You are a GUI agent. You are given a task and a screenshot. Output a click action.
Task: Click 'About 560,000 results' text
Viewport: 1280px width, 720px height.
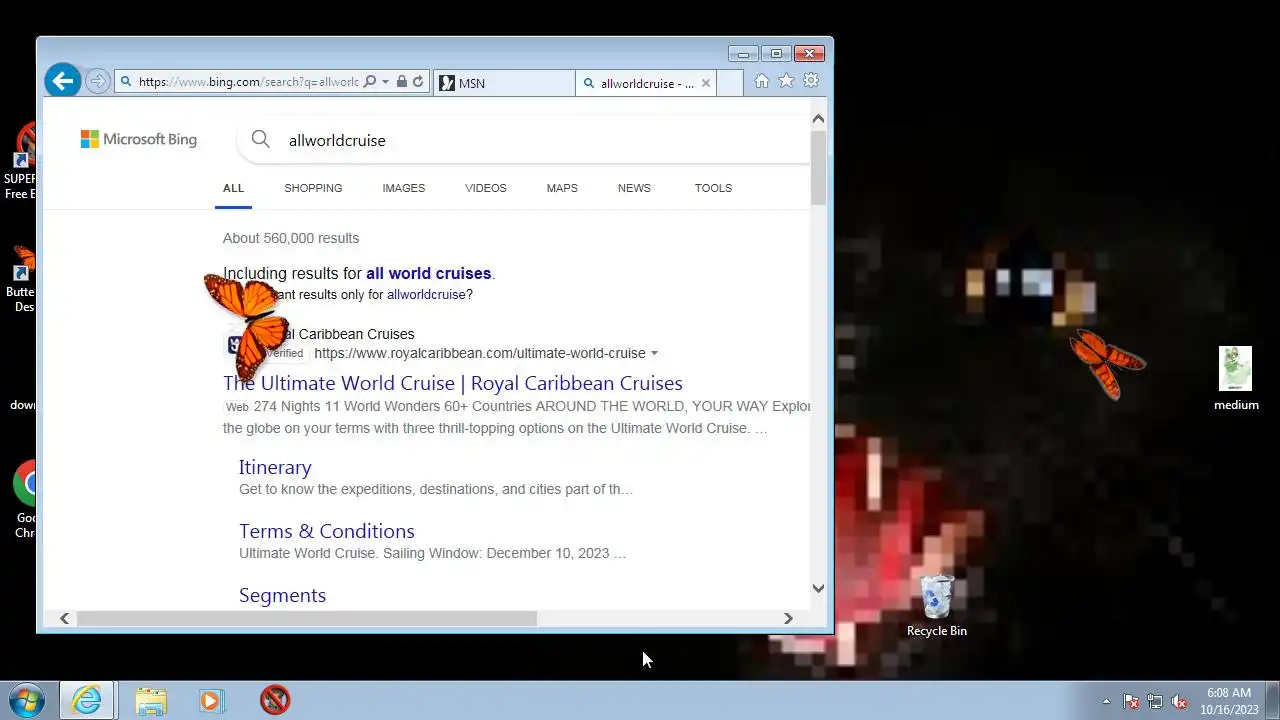[291, 238]
